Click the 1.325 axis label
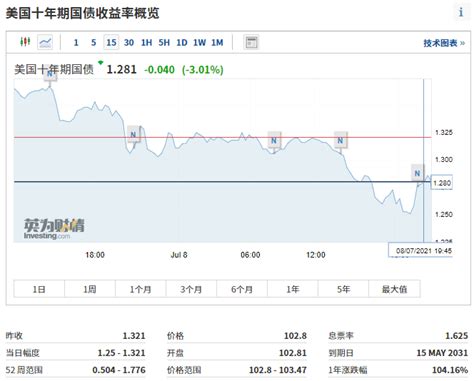Viewport: 474px width, 381px height. [x=444, y=132]
